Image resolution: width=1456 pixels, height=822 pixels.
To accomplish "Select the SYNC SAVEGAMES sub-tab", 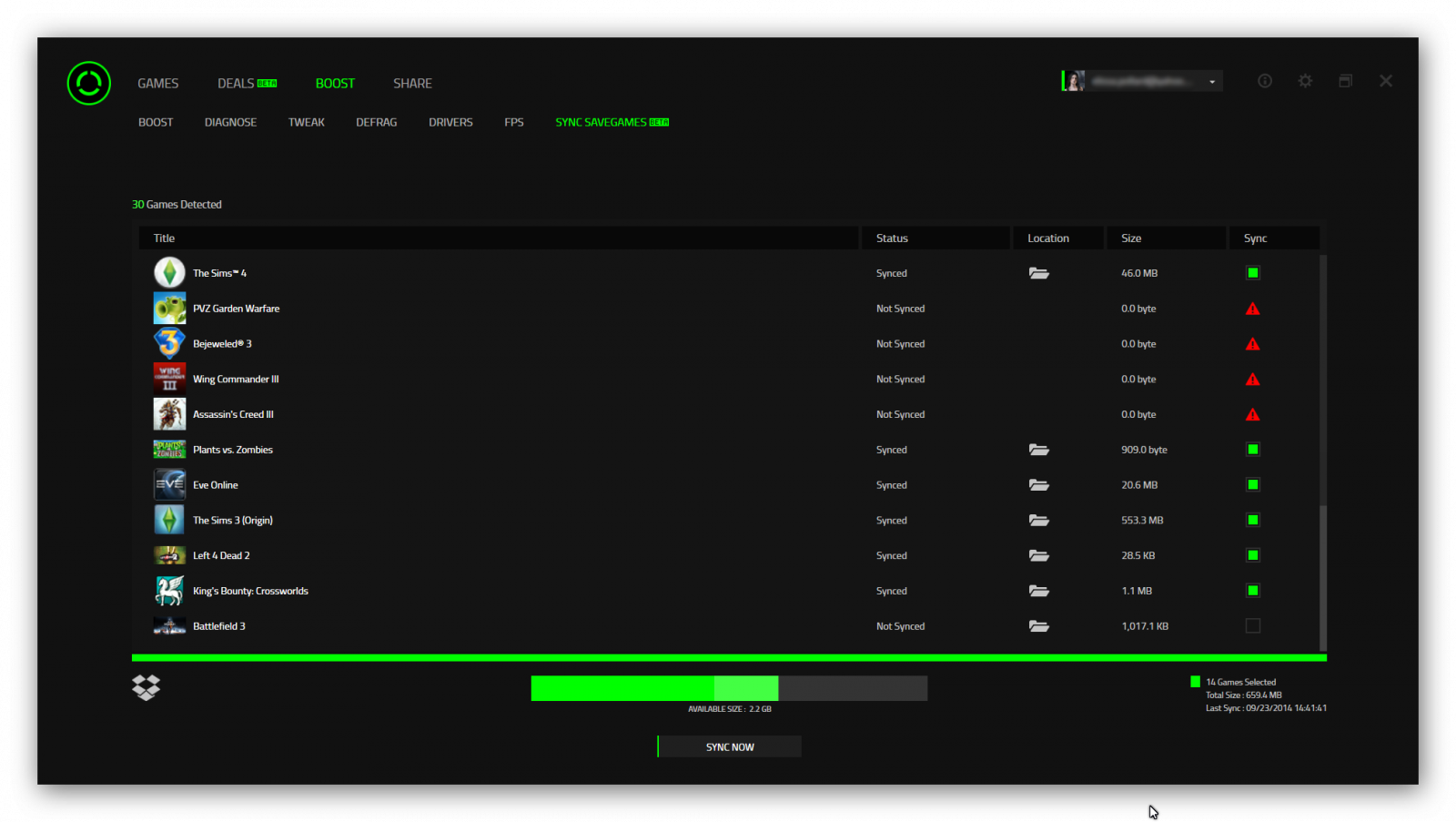I will coord(612,122).
